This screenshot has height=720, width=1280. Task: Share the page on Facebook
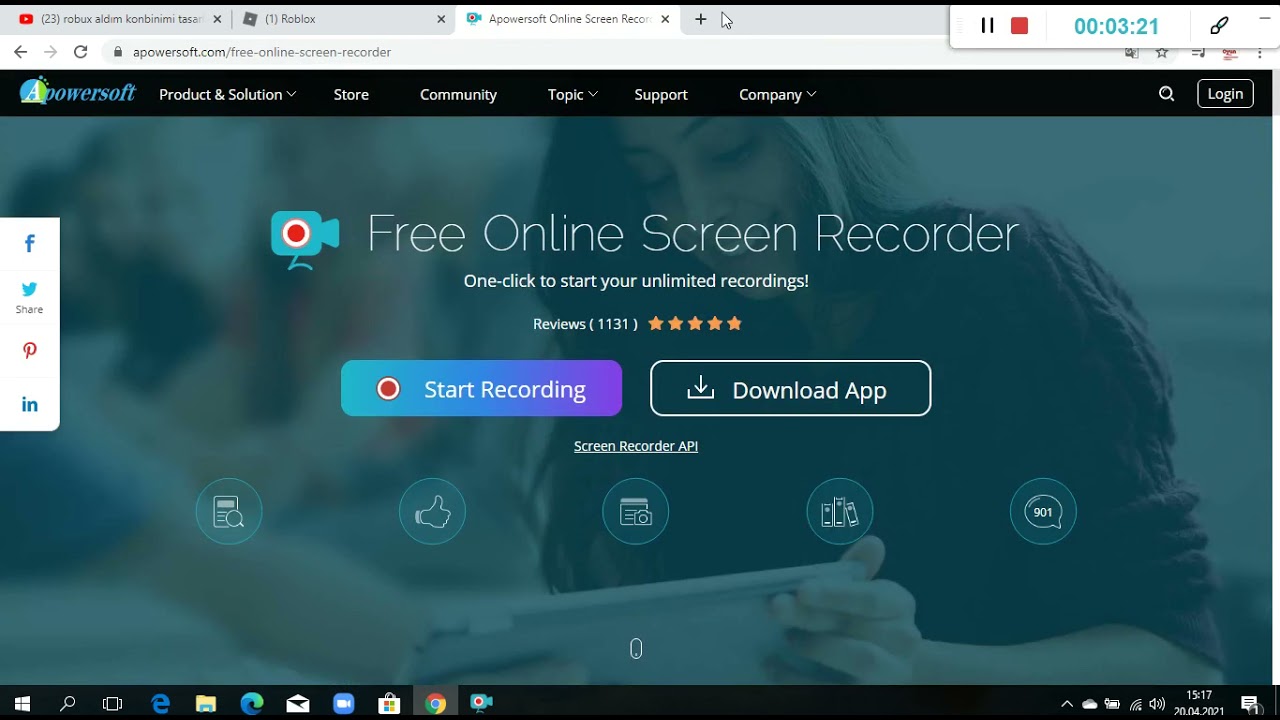[30, 243]
